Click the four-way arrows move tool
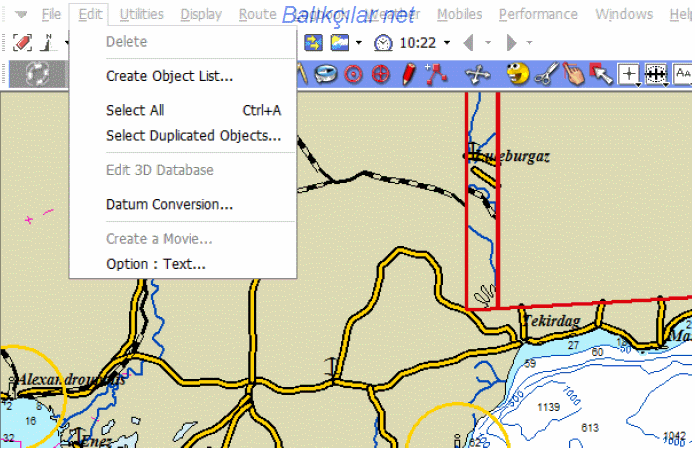This screenshot has height=450, width=695. point(479,74)
